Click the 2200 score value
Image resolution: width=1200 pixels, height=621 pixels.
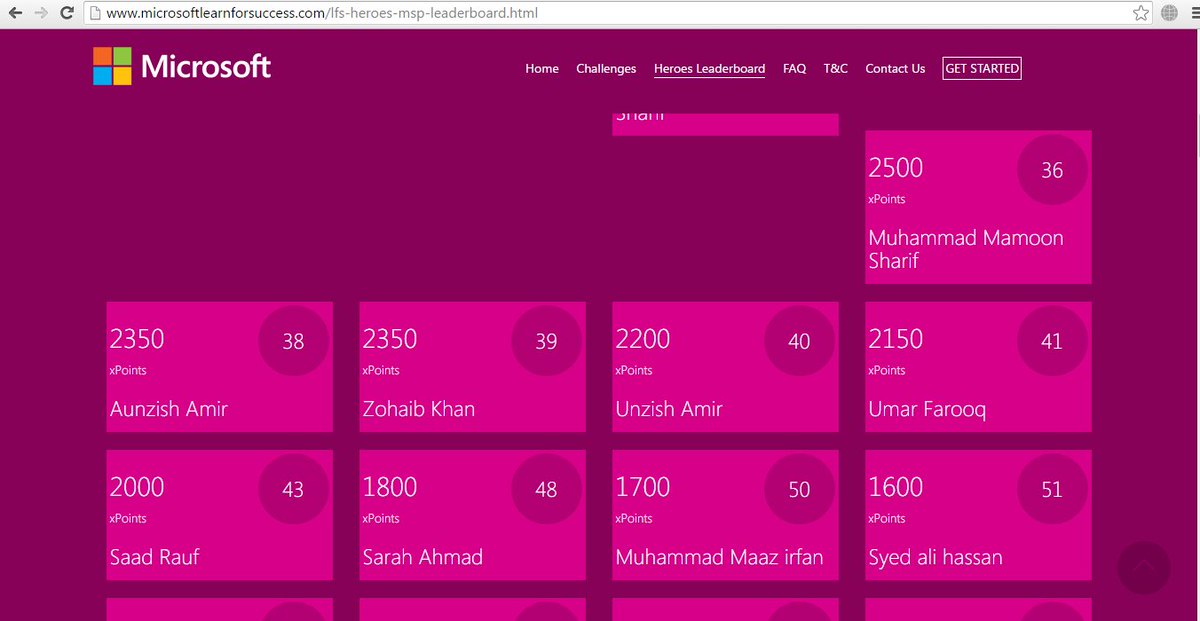(643, 339)
